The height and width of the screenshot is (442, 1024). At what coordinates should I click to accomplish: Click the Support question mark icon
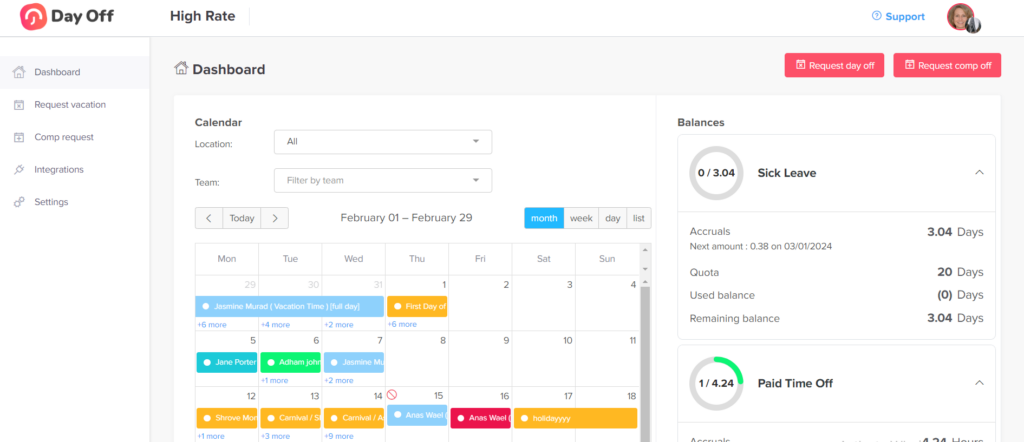[877, 16]
